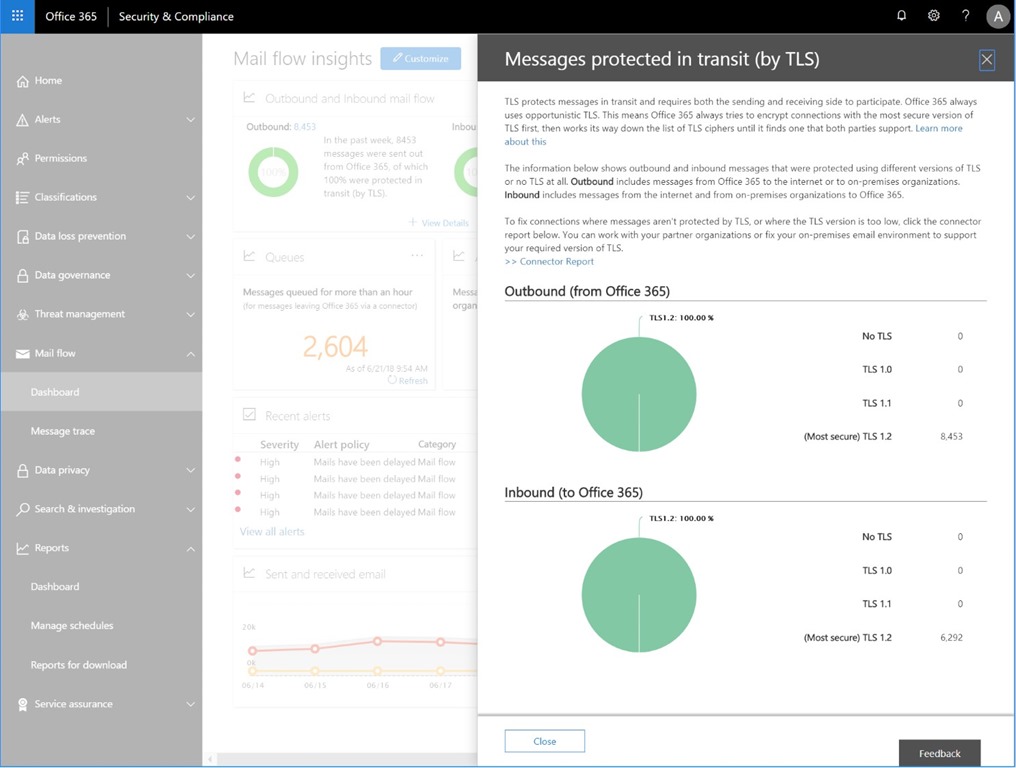Click the Security & Compliance header title
Screen dimensions: 1016x768
pyautogui.click(x=176, y=17)
